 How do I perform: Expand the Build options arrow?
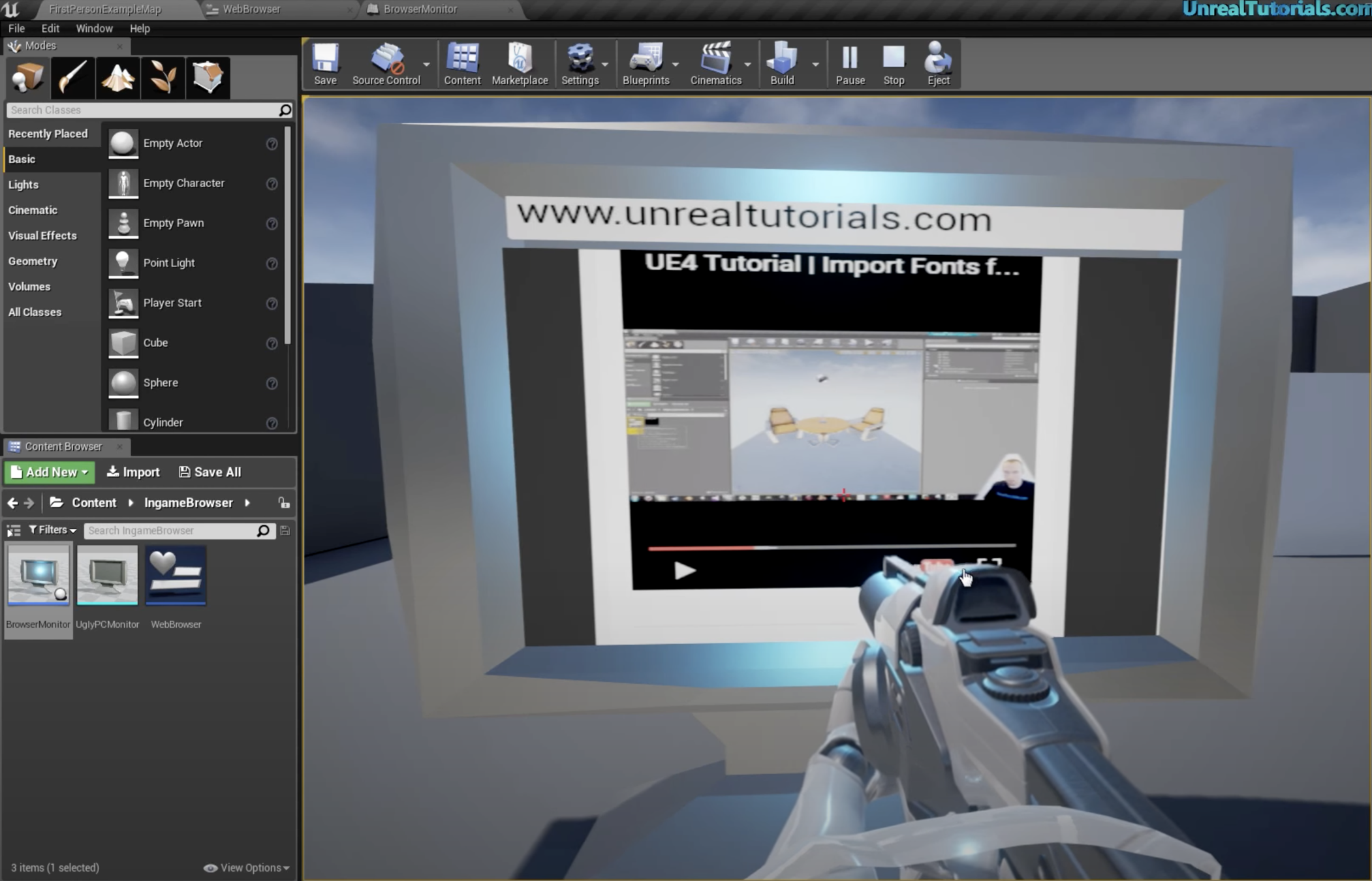815,64
